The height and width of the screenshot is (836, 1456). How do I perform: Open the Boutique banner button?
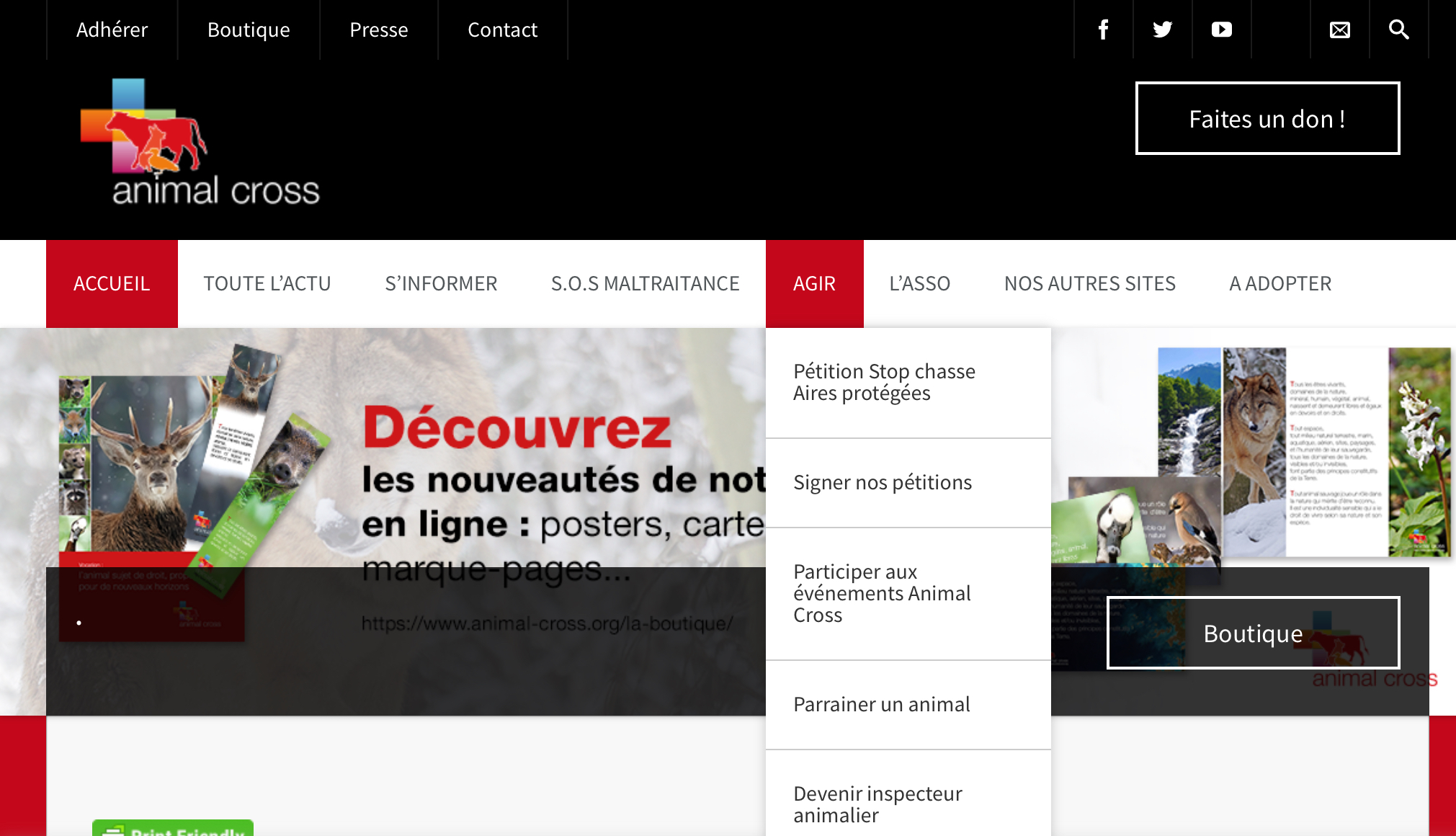(1253, 633)
